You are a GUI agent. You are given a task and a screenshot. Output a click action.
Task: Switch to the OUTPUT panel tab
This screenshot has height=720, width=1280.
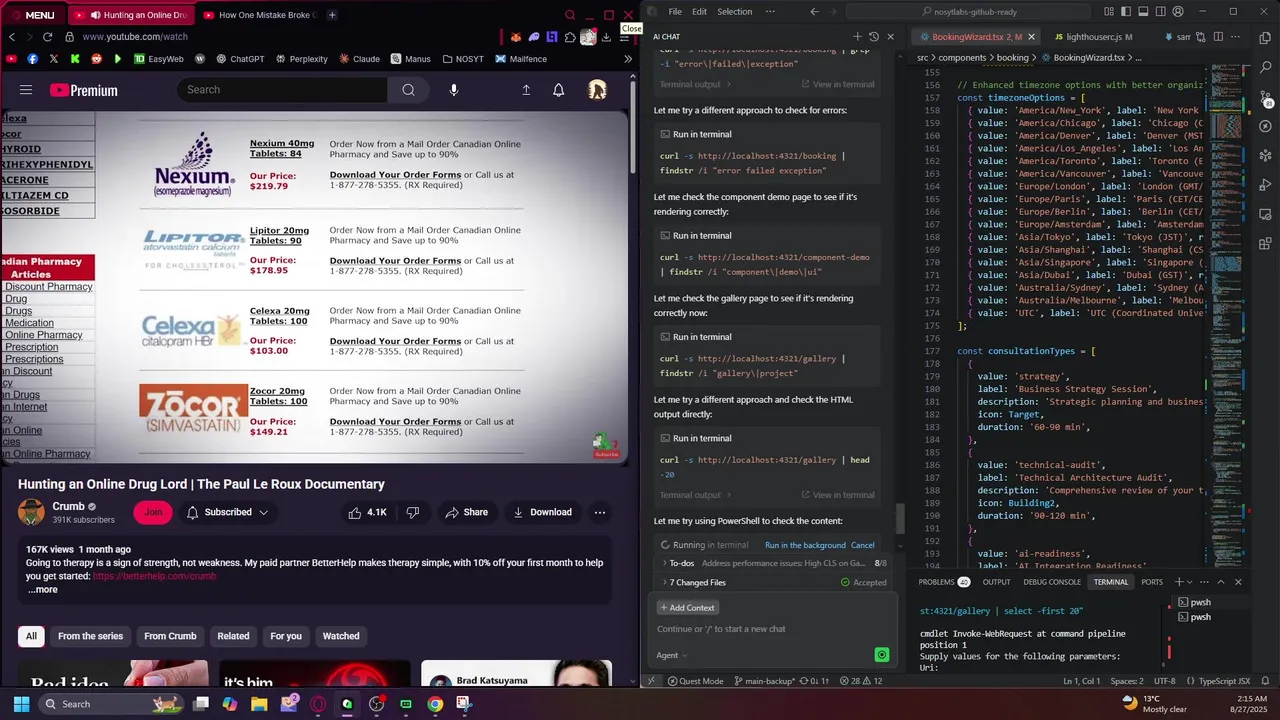996,582
